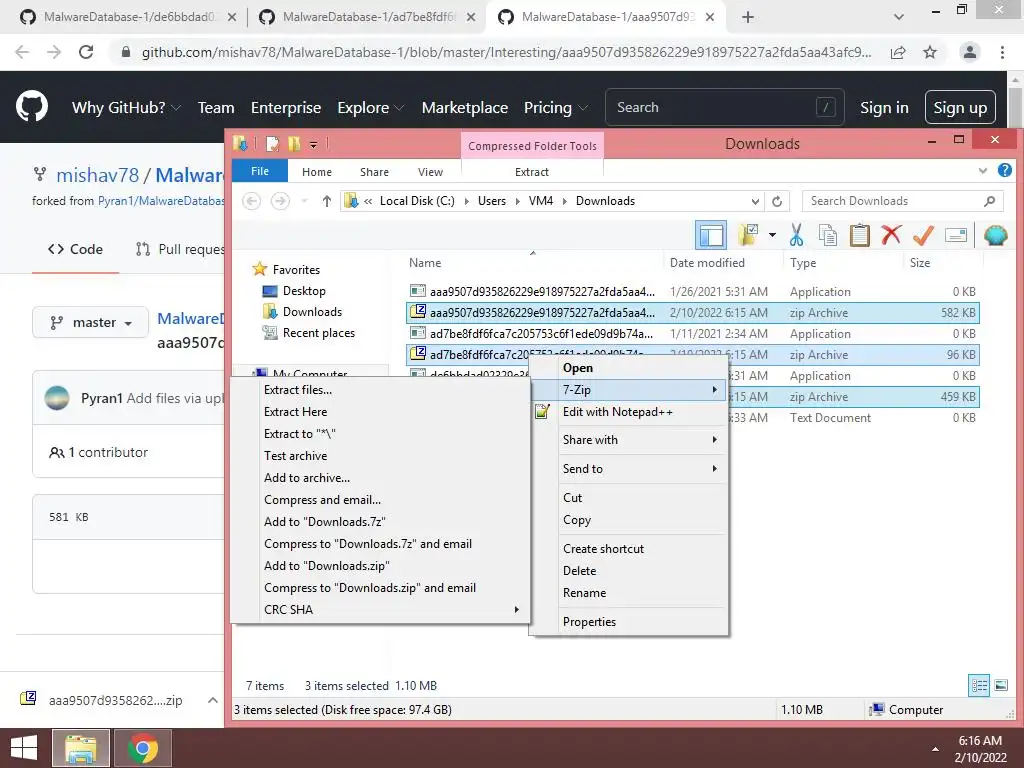The width and height of the screenshot is (1024, 768).
Task: Click the red X Delete icon in Explorer toolbar
Action: (x=891, y=235)
